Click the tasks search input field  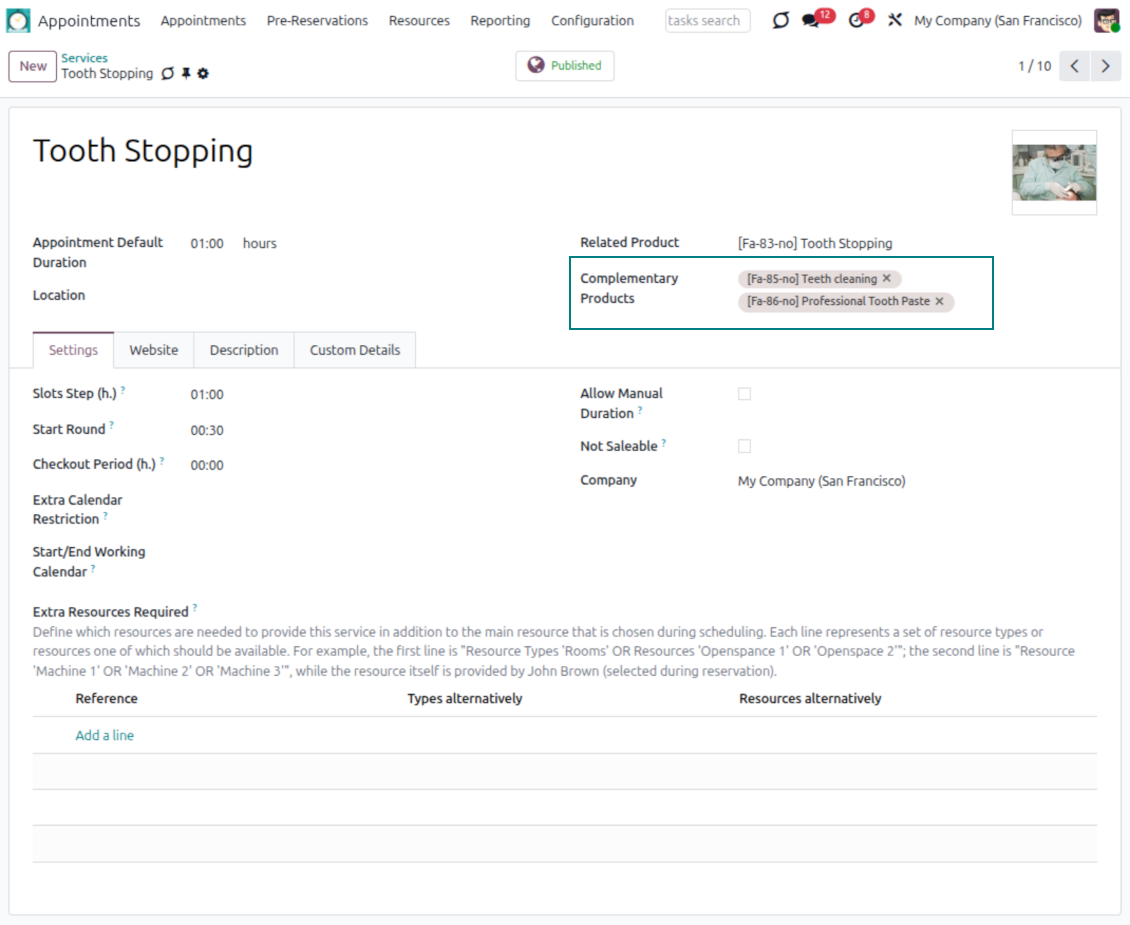707,21
